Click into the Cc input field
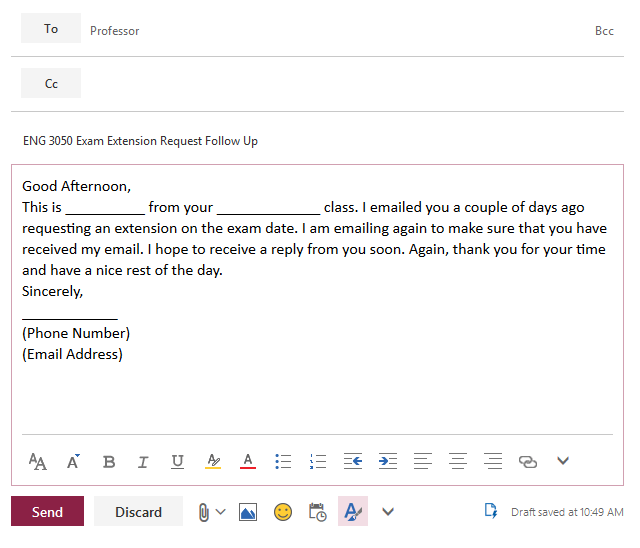 [351, 83]
